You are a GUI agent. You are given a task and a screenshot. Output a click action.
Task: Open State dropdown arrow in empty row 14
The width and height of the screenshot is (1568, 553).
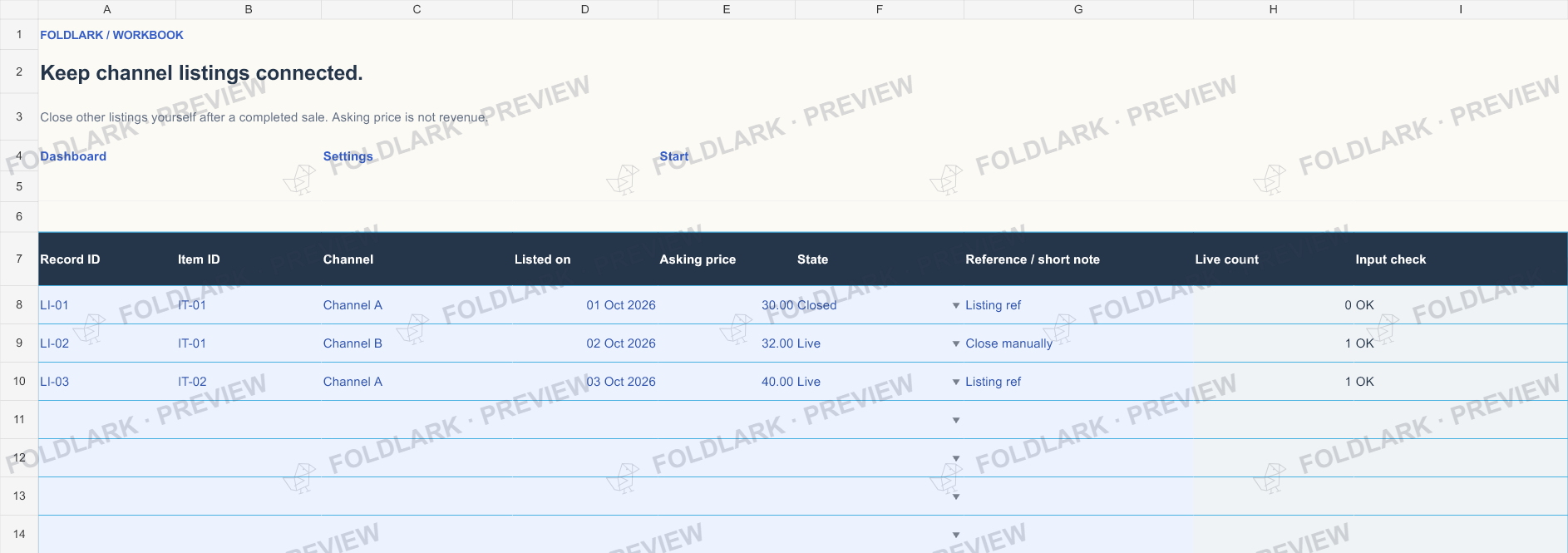coord(956,536)
